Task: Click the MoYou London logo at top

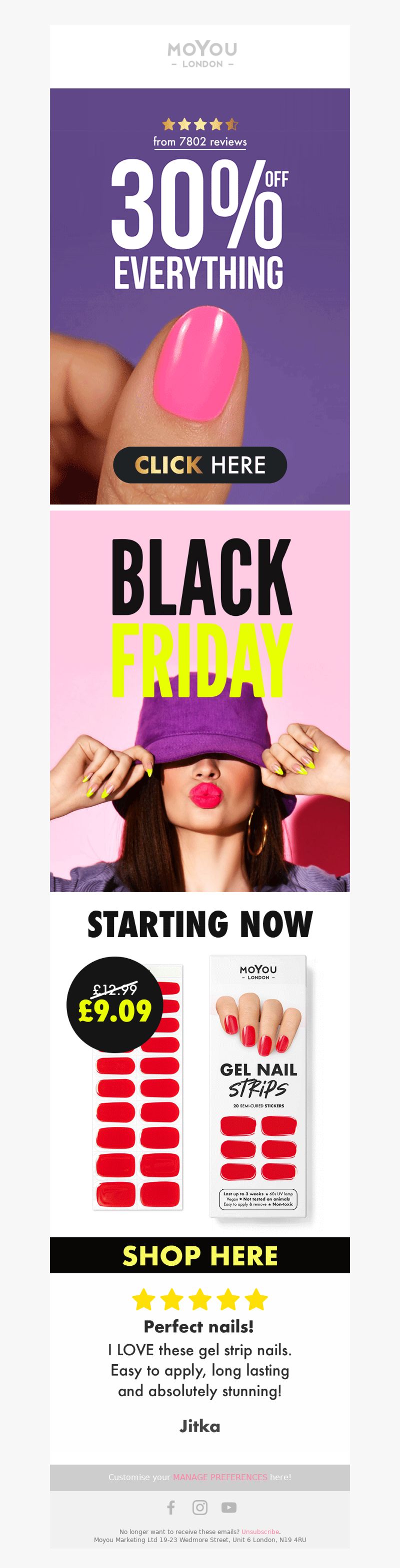Action: (x=202, y=54)
